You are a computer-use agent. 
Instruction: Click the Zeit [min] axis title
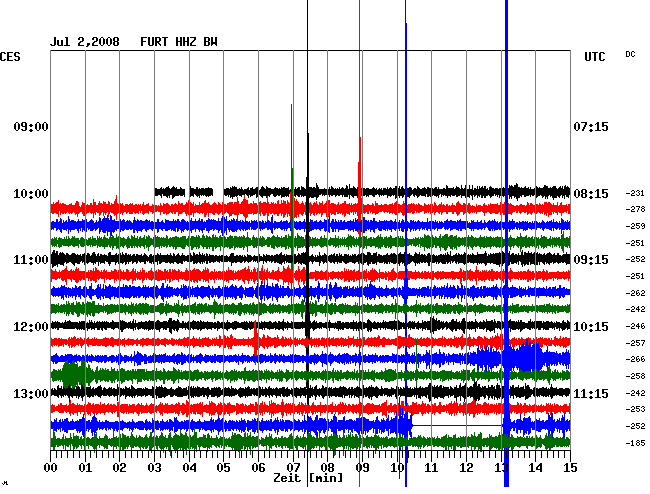(308, 478)
